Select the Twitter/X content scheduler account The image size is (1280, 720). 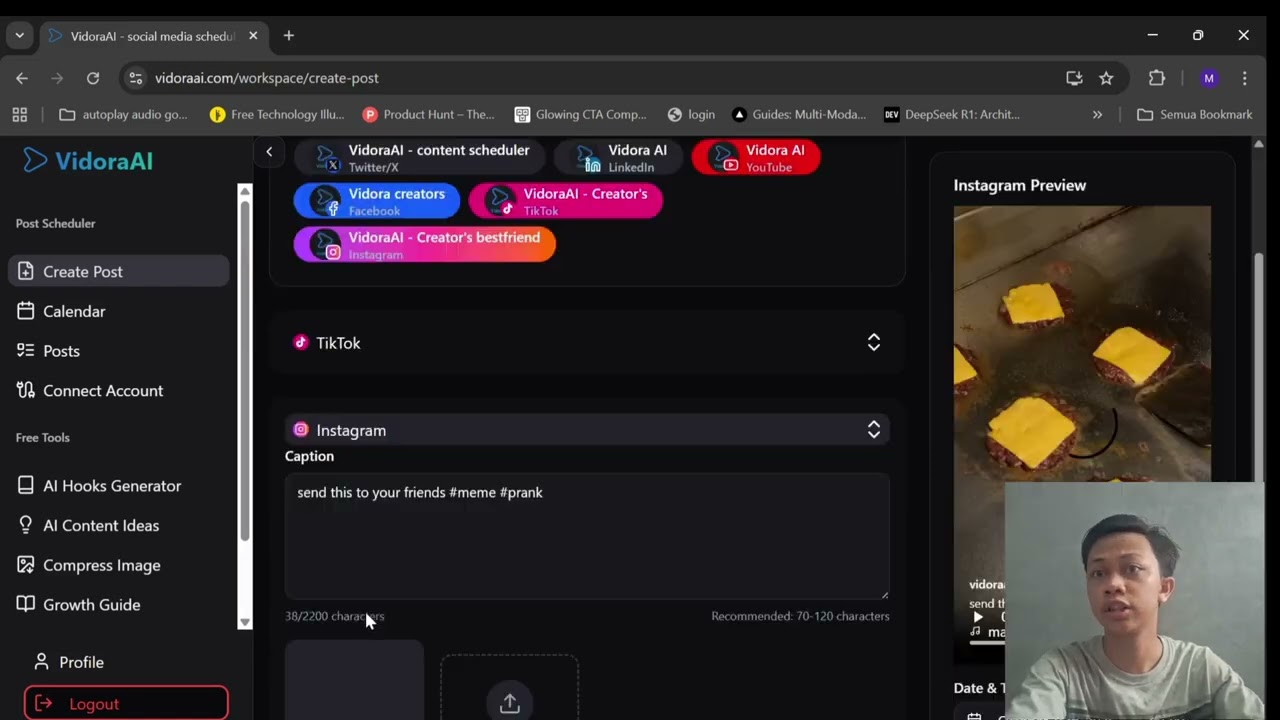(420, 158)
